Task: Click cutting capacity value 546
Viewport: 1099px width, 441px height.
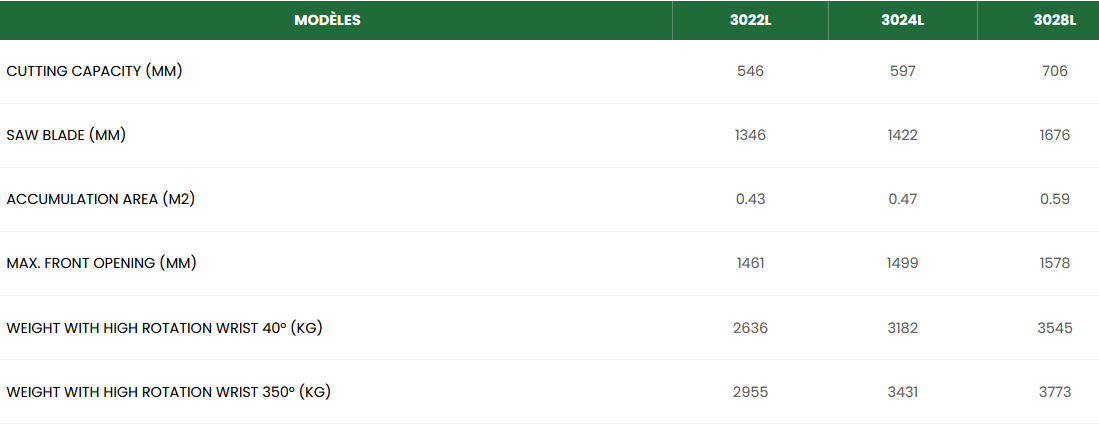Action: tap(750, 71)
